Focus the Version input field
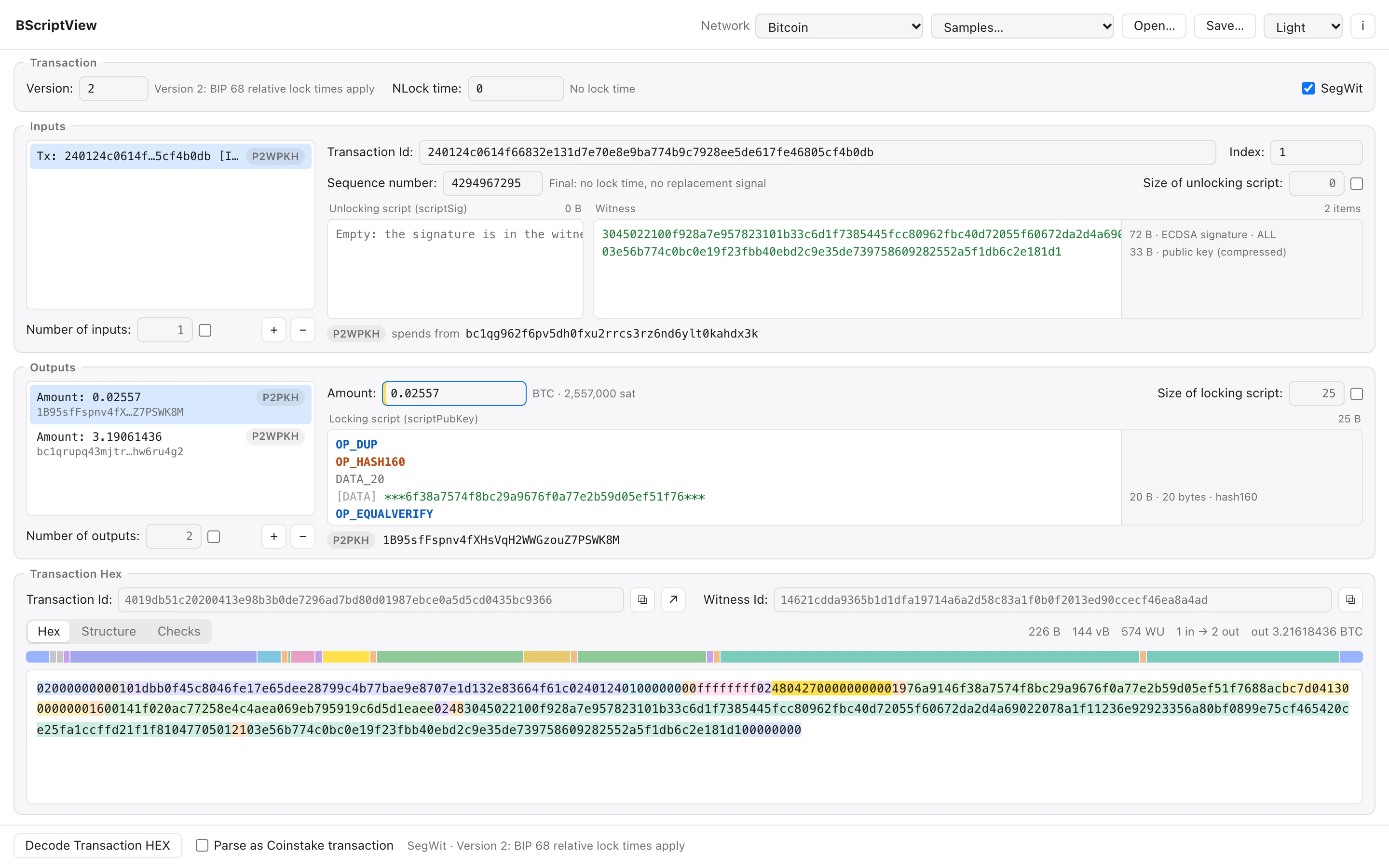This screenshot has width=1389, height=868. tap(114, 88)
